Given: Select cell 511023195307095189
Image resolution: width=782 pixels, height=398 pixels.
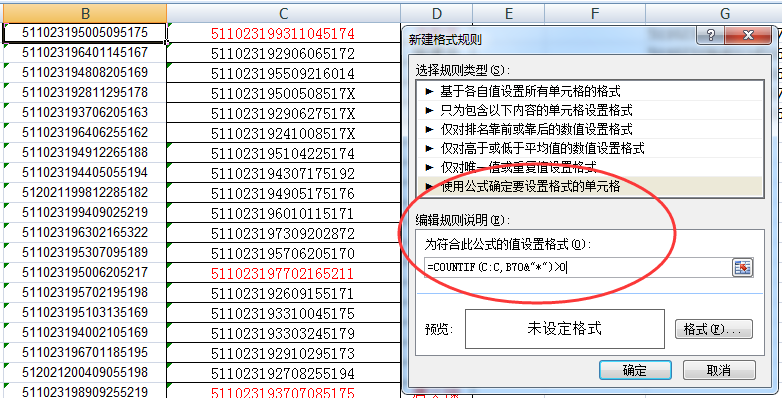Looking at the screenshot, I should click(85, 252).
